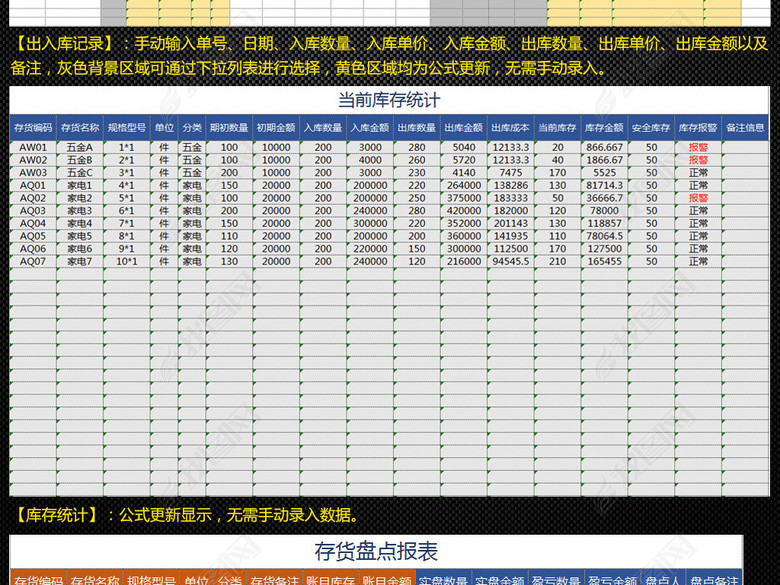Select the stock amount 81714.3
780x585 pixels.
[604, 186]
